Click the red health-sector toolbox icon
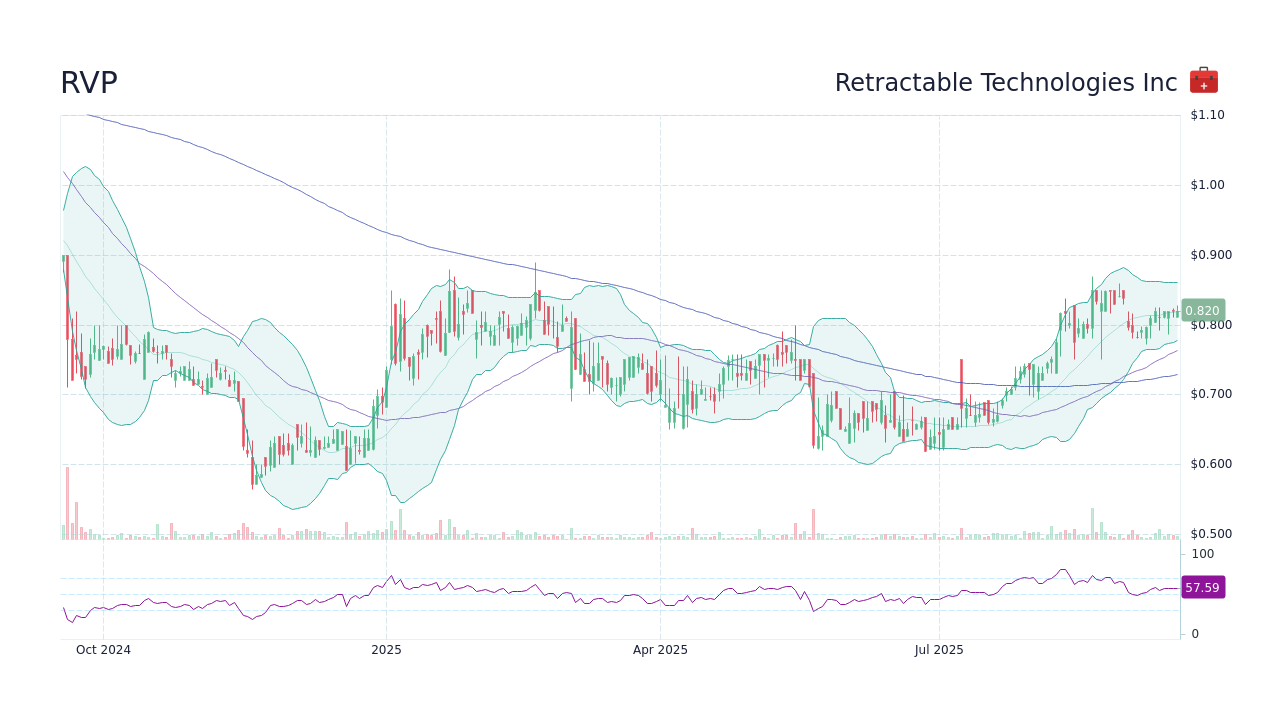Viewport: 1280px width, 720px height. pos(1203,79)
